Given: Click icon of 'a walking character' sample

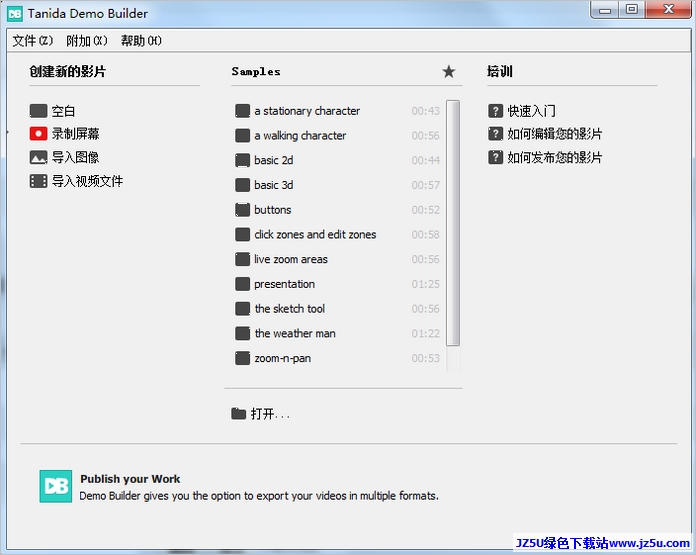Looking at the screenshot, I should click(242, 135).
